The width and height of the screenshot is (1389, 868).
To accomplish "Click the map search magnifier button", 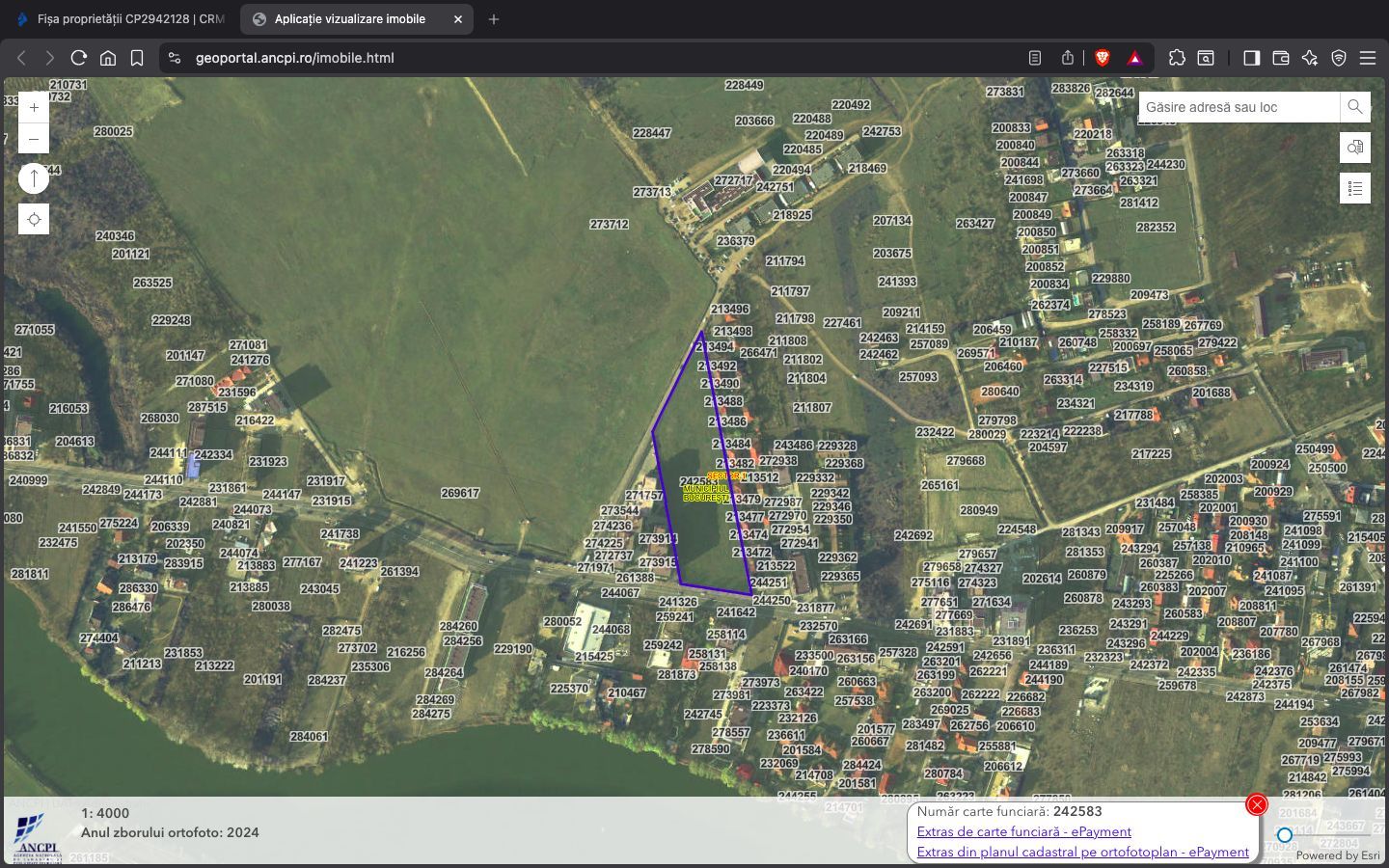I will (1355, 107).
